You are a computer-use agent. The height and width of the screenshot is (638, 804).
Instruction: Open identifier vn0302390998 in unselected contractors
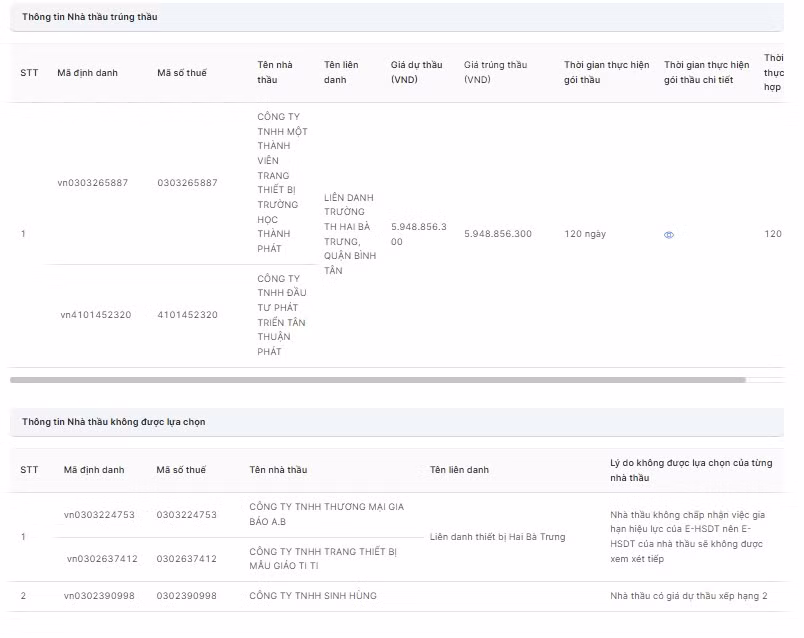pyautogui.click(x=99, y=596)
